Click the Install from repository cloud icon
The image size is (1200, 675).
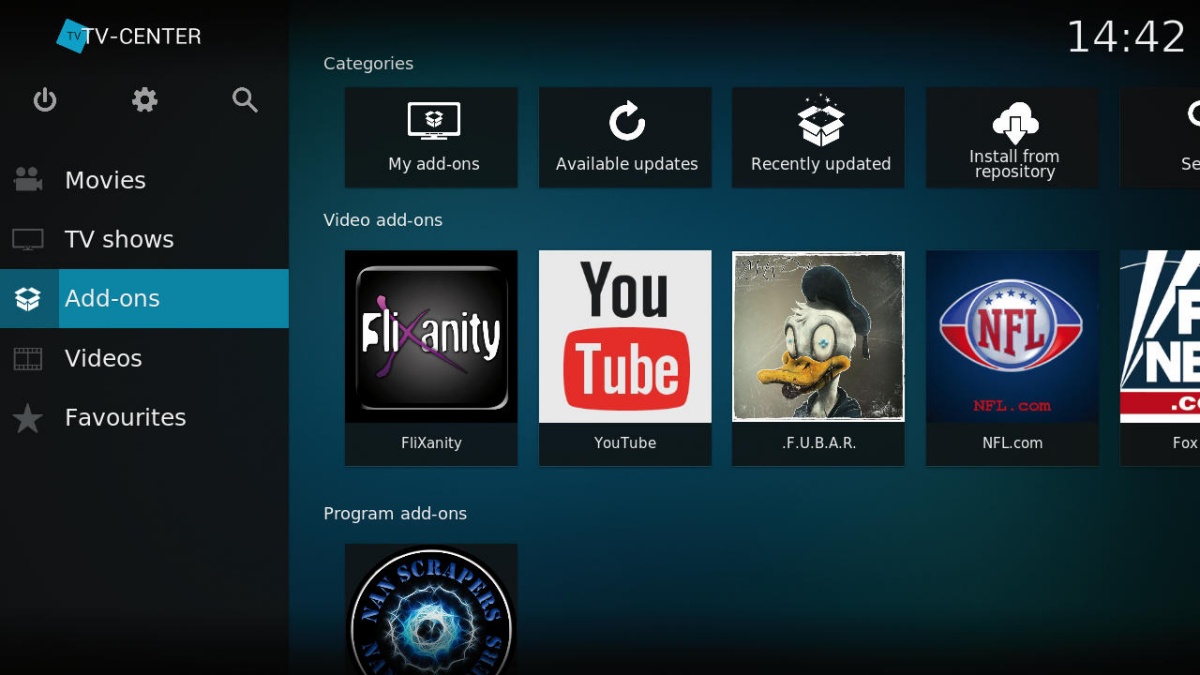[1015, 123]
